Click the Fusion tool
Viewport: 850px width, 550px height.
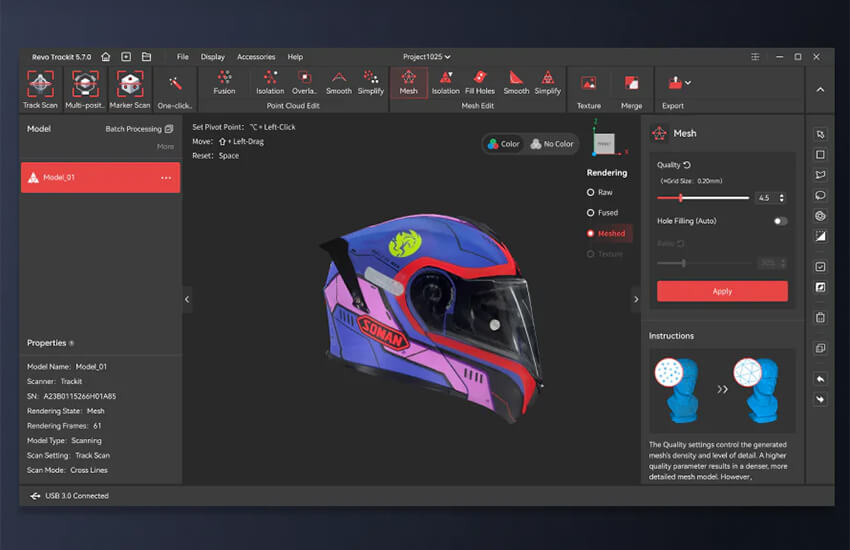point(224,83)
